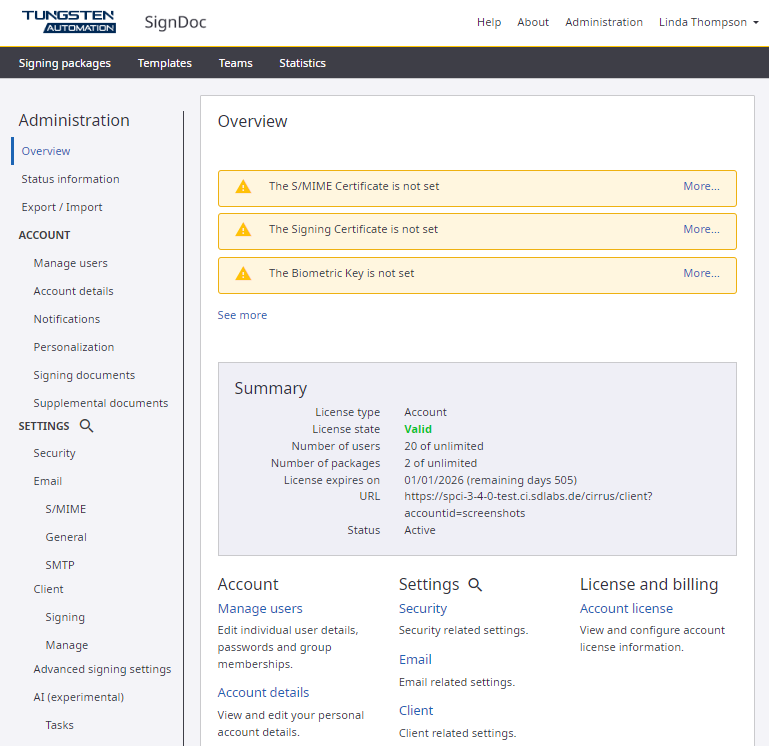
Task: Expand More on Signing Certificate warning
Action: tap(701, 229)
